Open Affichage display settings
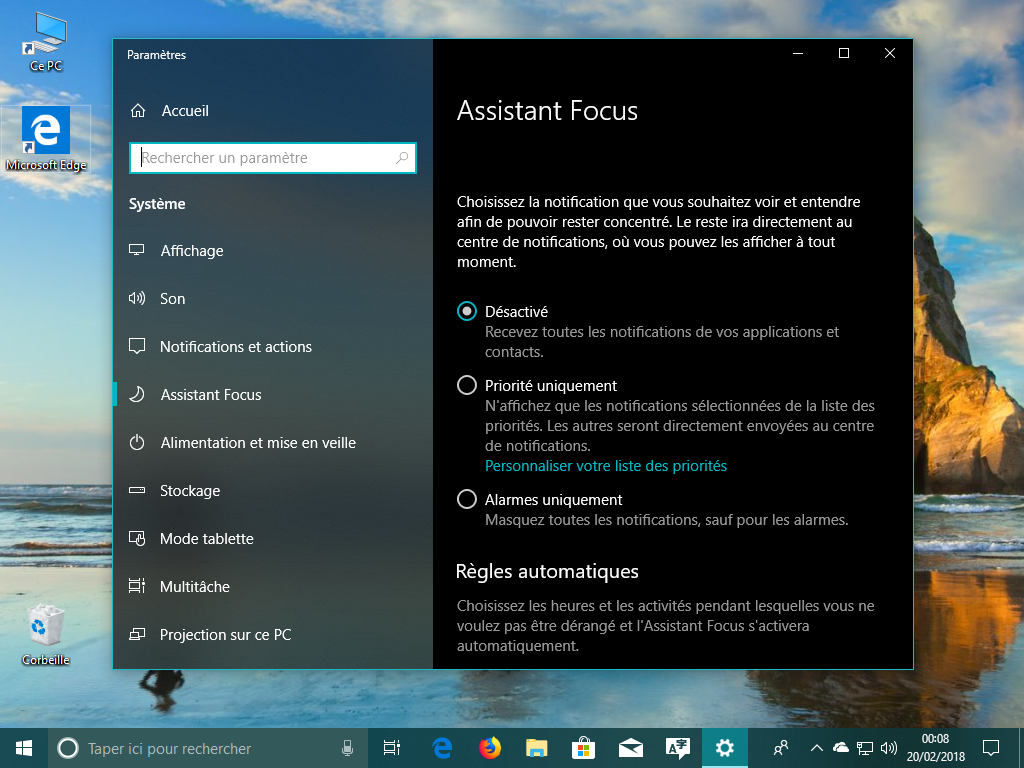The height and width of the screenshot is (768, 1024). tap(192, 251)
